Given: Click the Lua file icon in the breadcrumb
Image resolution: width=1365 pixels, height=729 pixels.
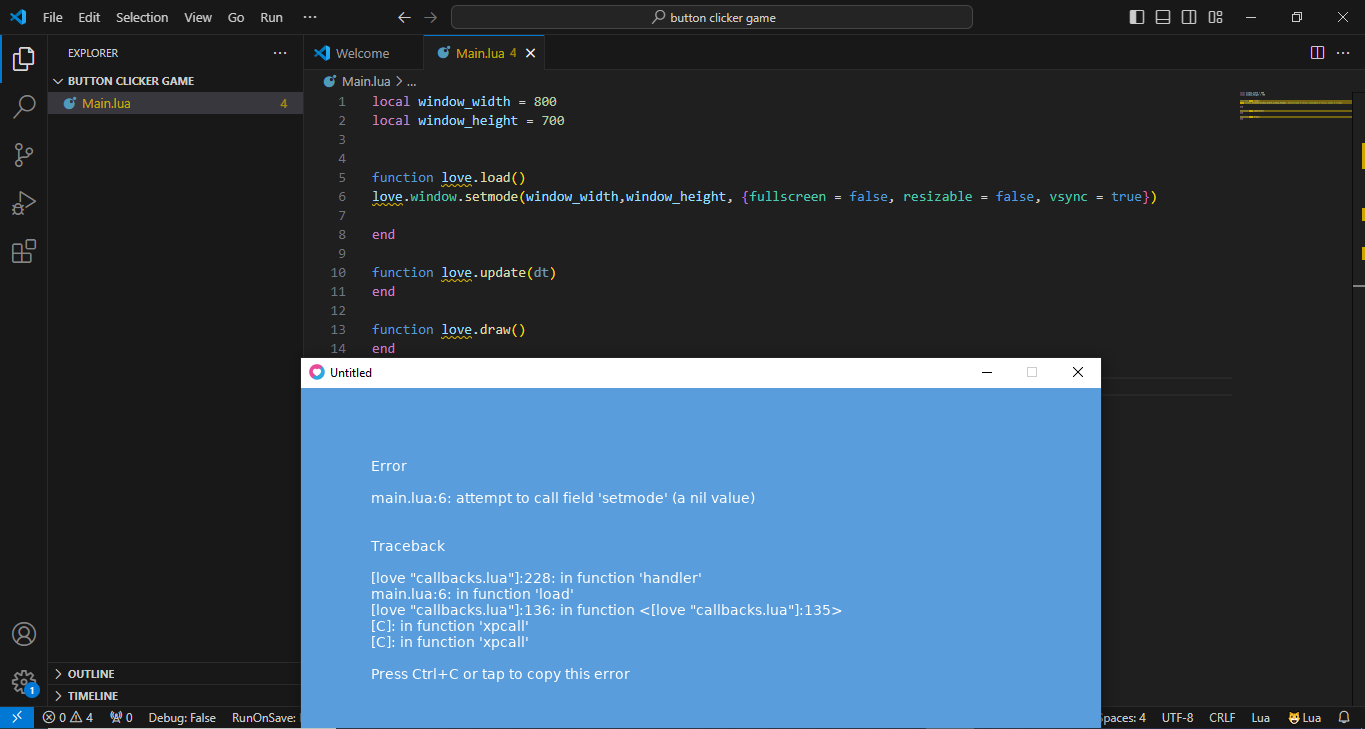Looking at the screenshot, I should [329, 82].
